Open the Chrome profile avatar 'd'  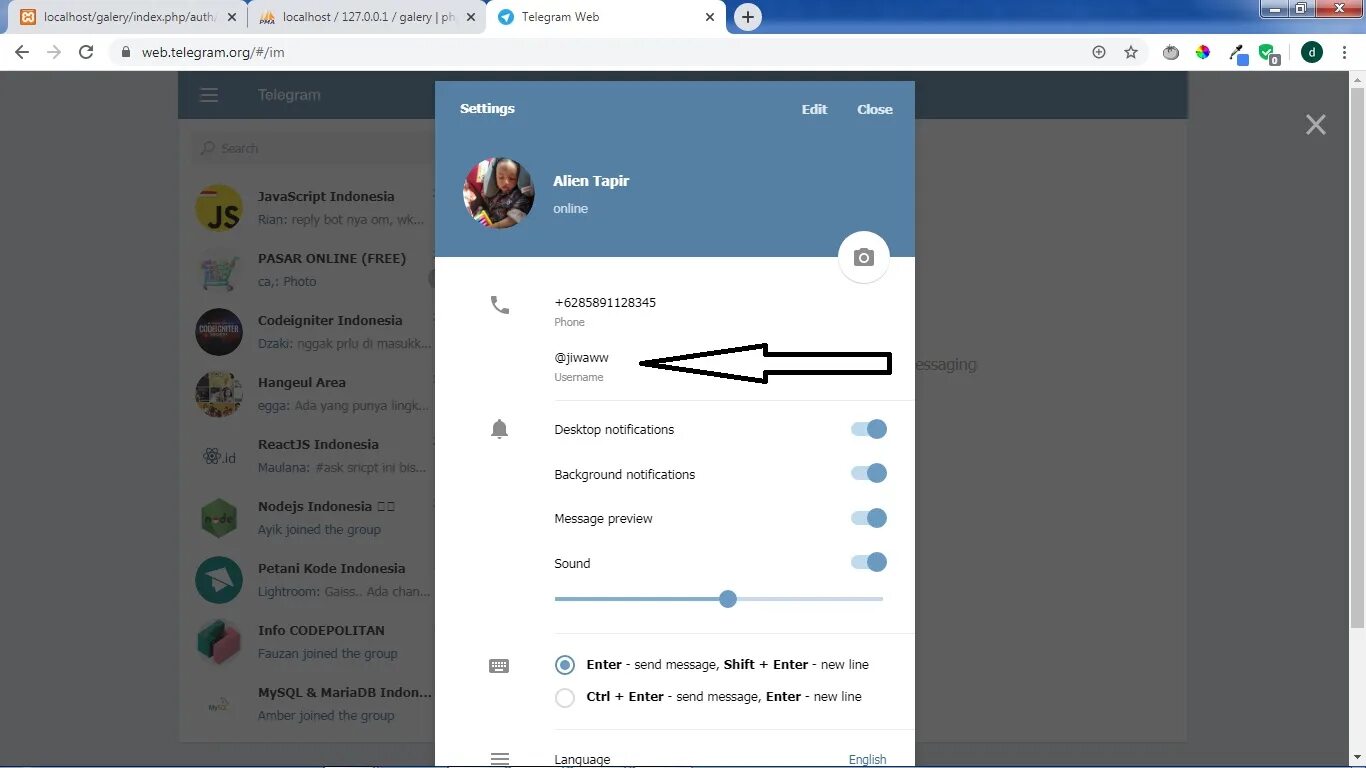pyautogui.click(x=1312, y=52)
